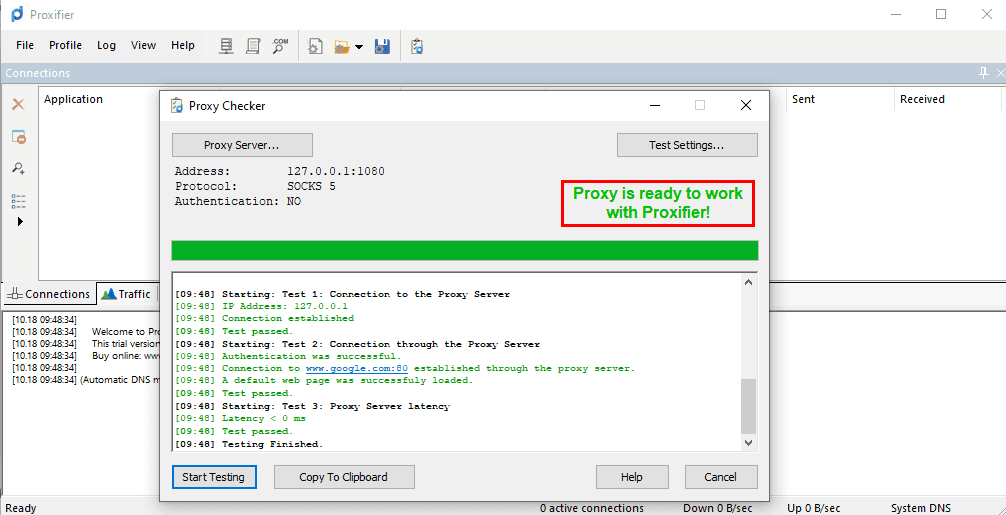Close the Proxy Checker dialog
This screenshot has width=1006, height=515.
746,106
